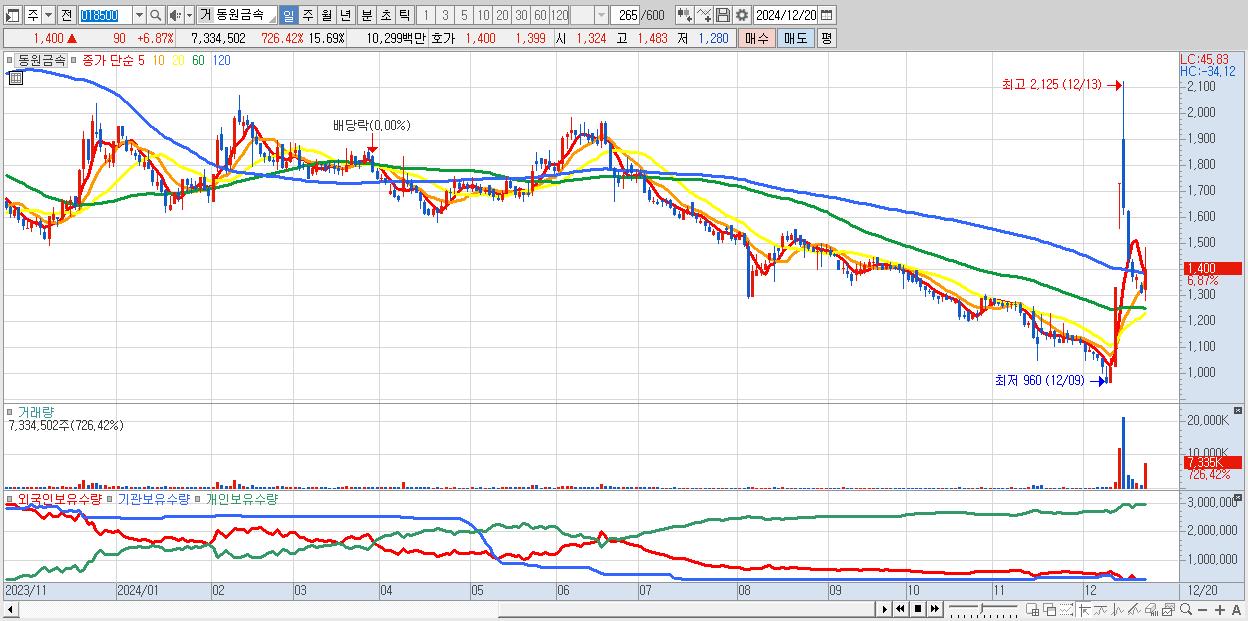Click the crosshair cursor tool icon

(1084, 610)
